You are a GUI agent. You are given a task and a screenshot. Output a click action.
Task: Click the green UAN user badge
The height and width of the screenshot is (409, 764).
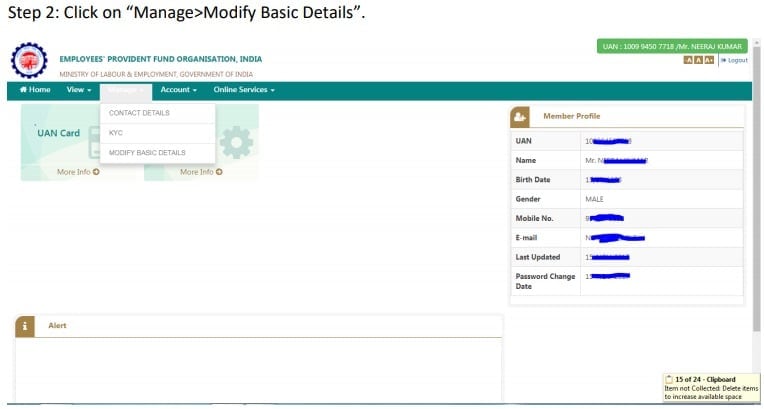(671, 46)
